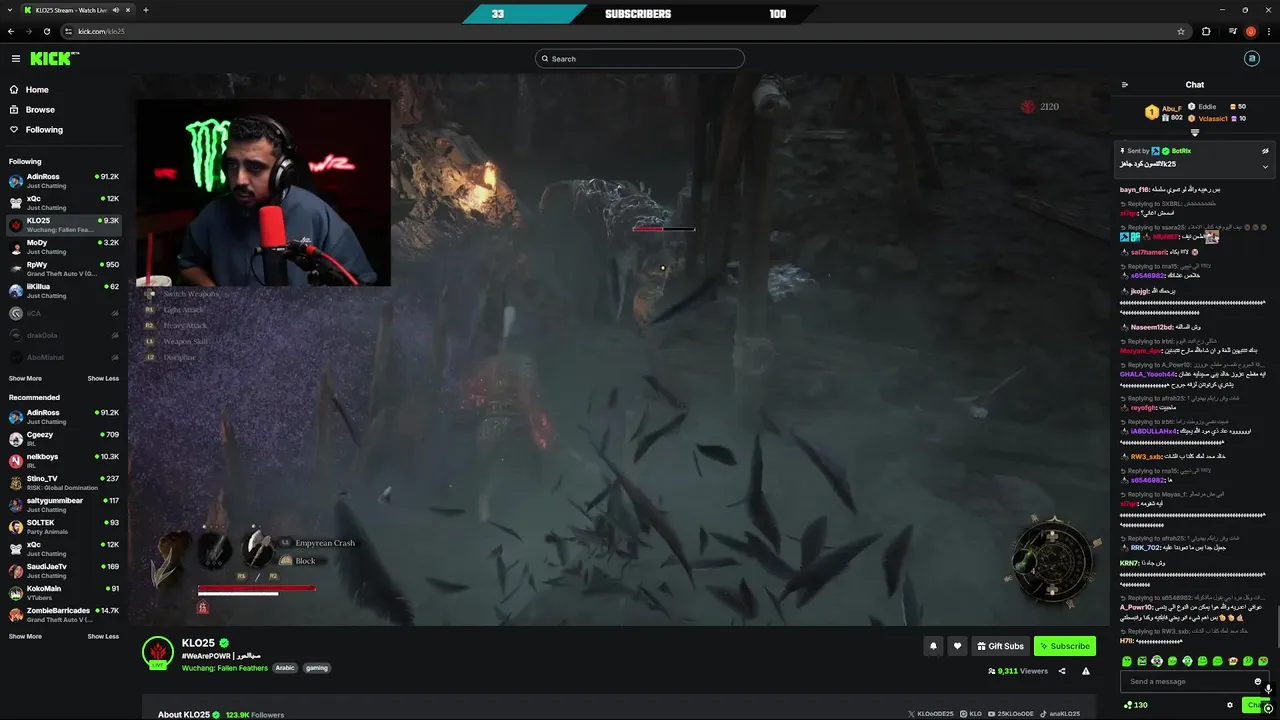Open chat settings gear
This screenshot has height=720, width=1280.
tap(1230, 705)
